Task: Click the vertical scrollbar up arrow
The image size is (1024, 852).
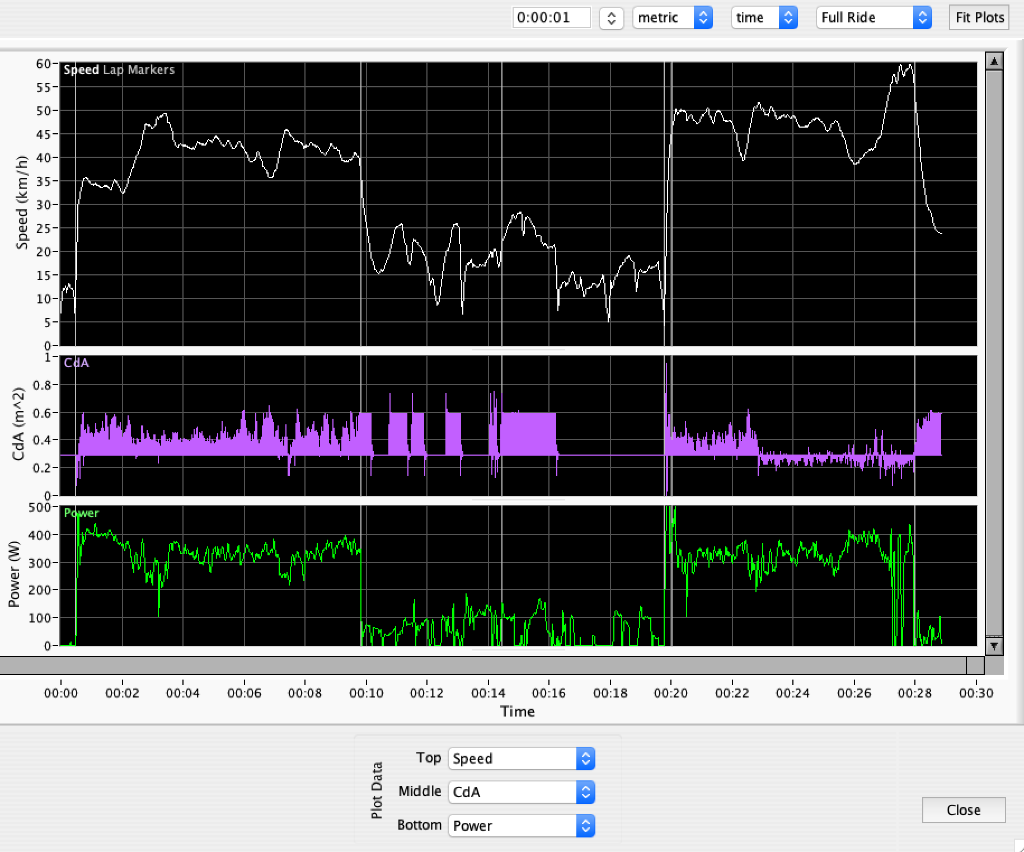Action: pyautogui.click(x=994, y=62)
